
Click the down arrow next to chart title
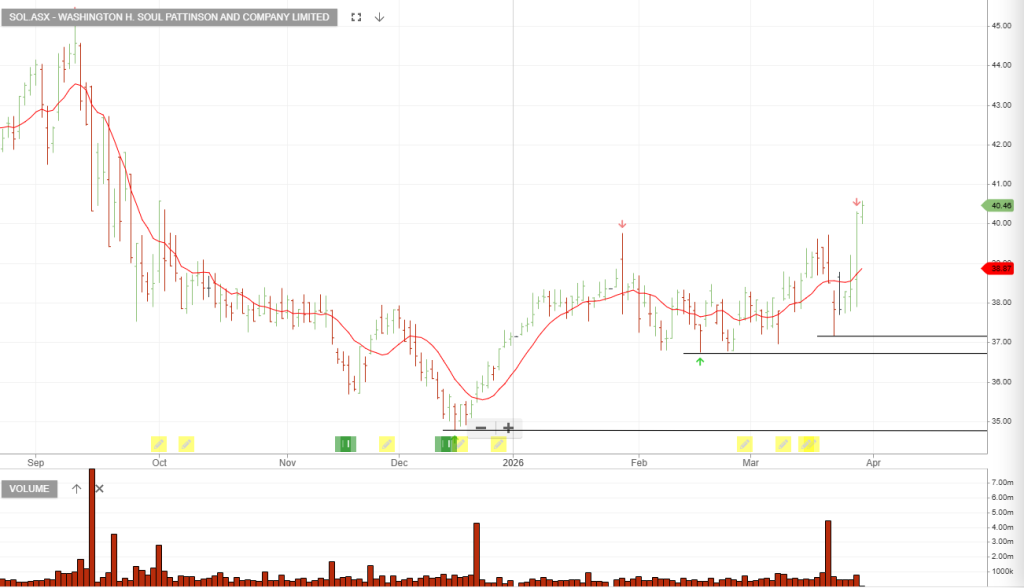379,17
